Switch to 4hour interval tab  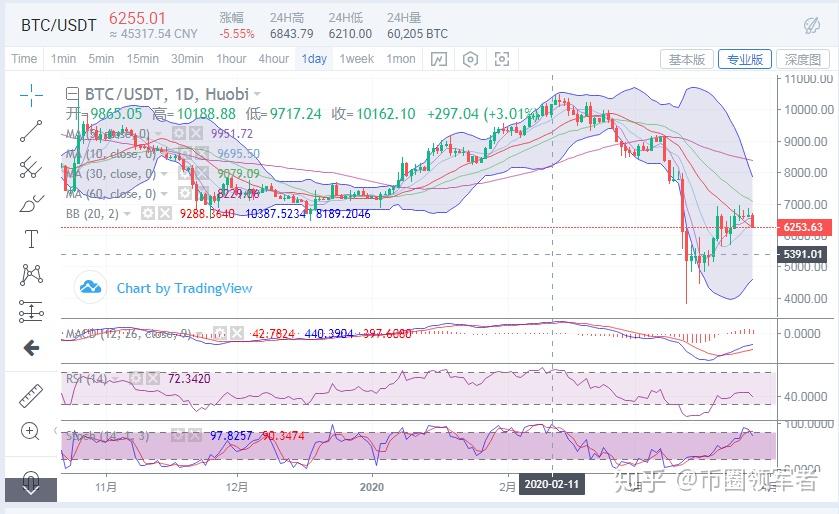coord(273,59)
